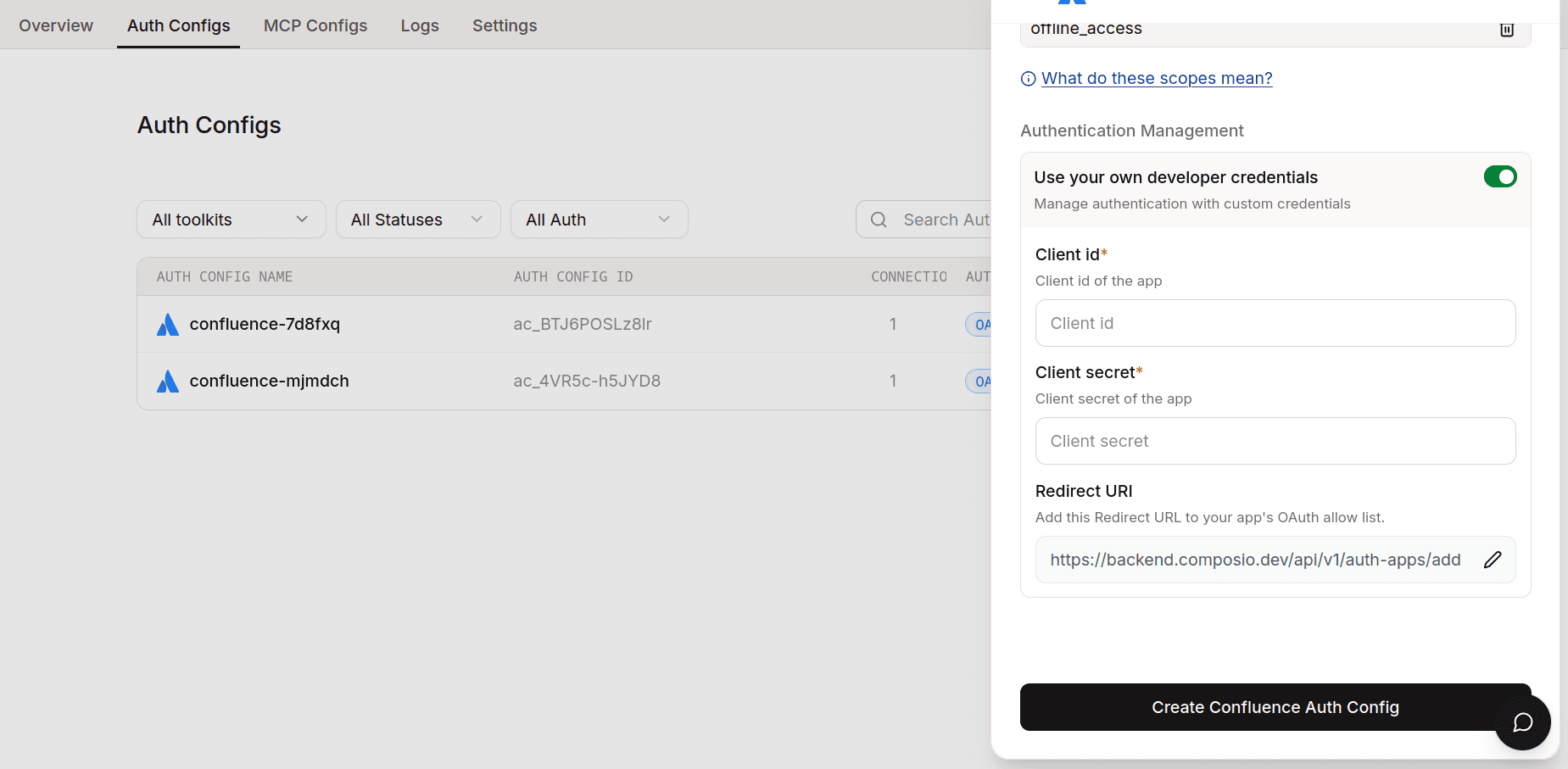This screenshot has height=769, width=1568.
Task: Select the Auth Configs tab
Action: (x=178, y=25)
